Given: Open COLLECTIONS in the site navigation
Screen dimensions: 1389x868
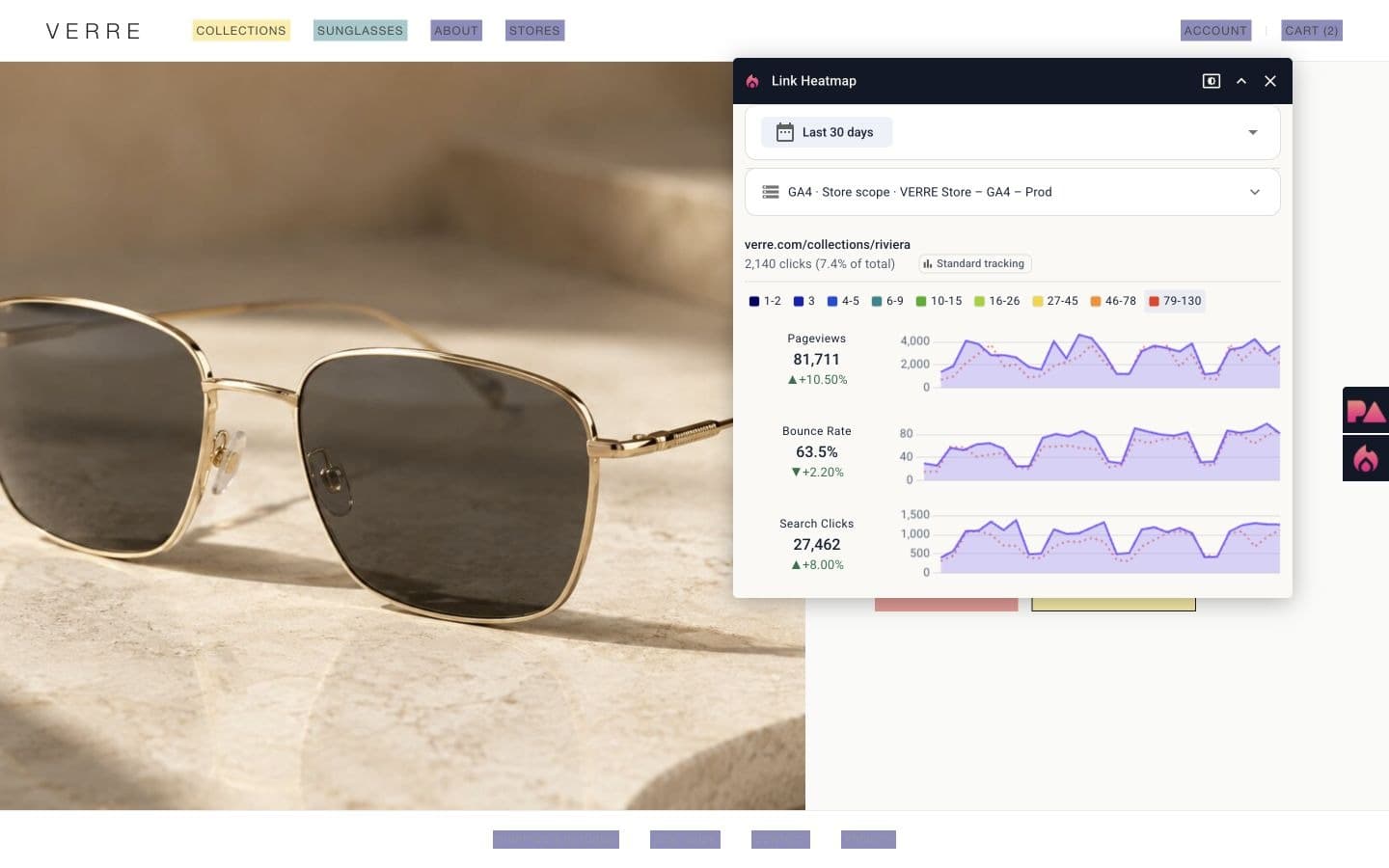Looking at the screenshot, I should 241,31.
